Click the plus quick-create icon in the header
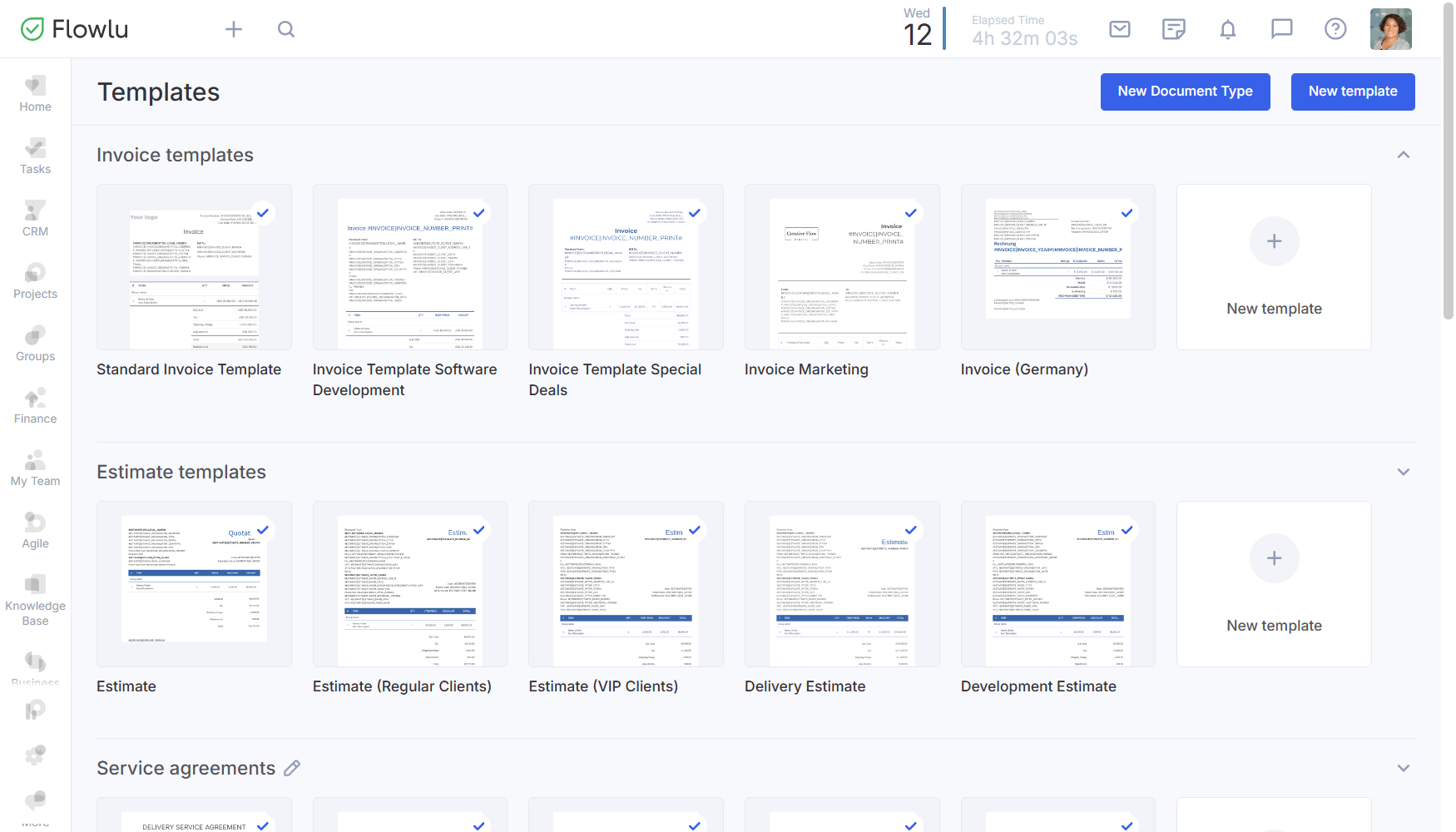The image size is (1456, 832). [234, 29]
